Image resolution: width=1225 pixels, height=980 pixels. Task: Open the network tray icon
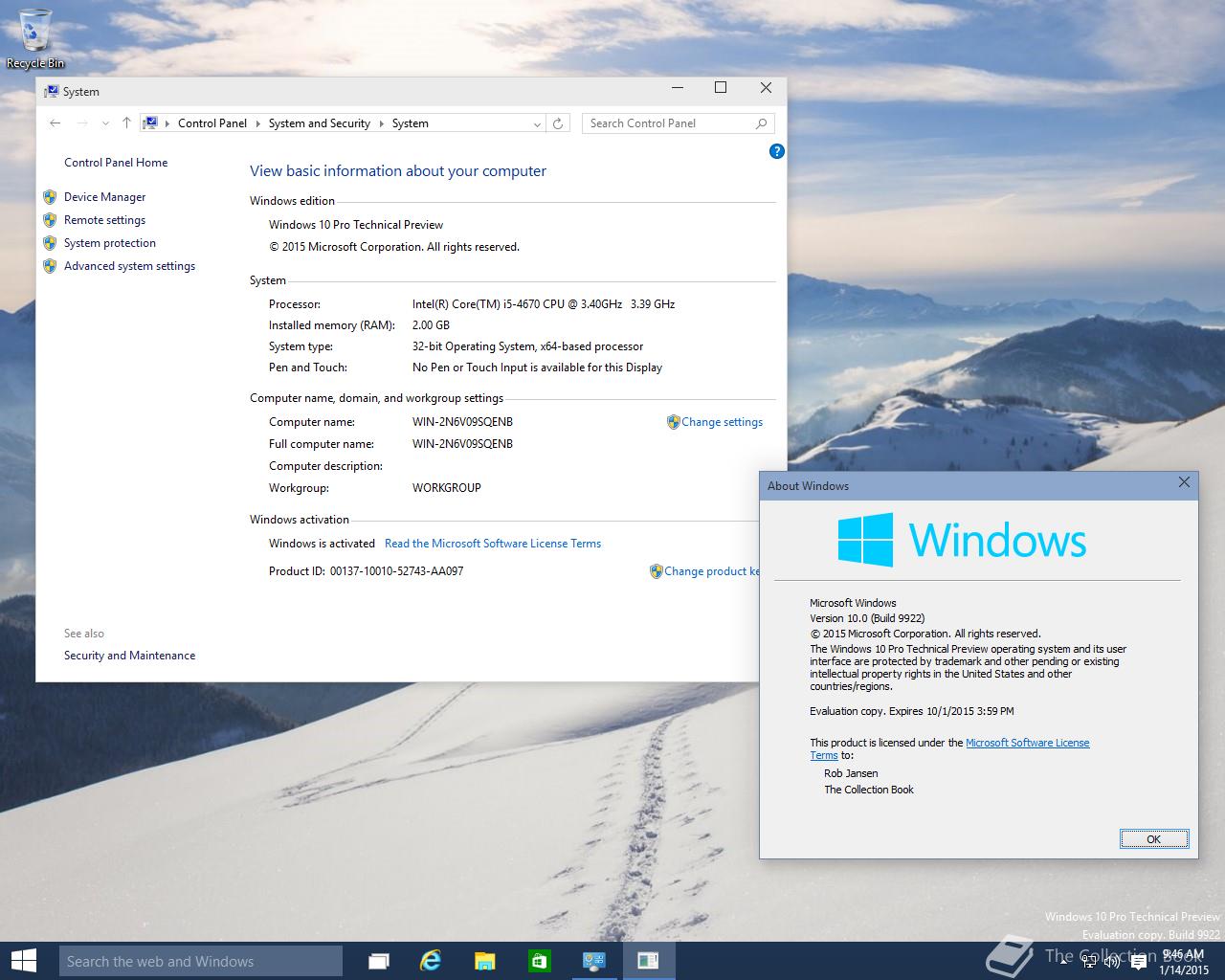point(1089,963)
